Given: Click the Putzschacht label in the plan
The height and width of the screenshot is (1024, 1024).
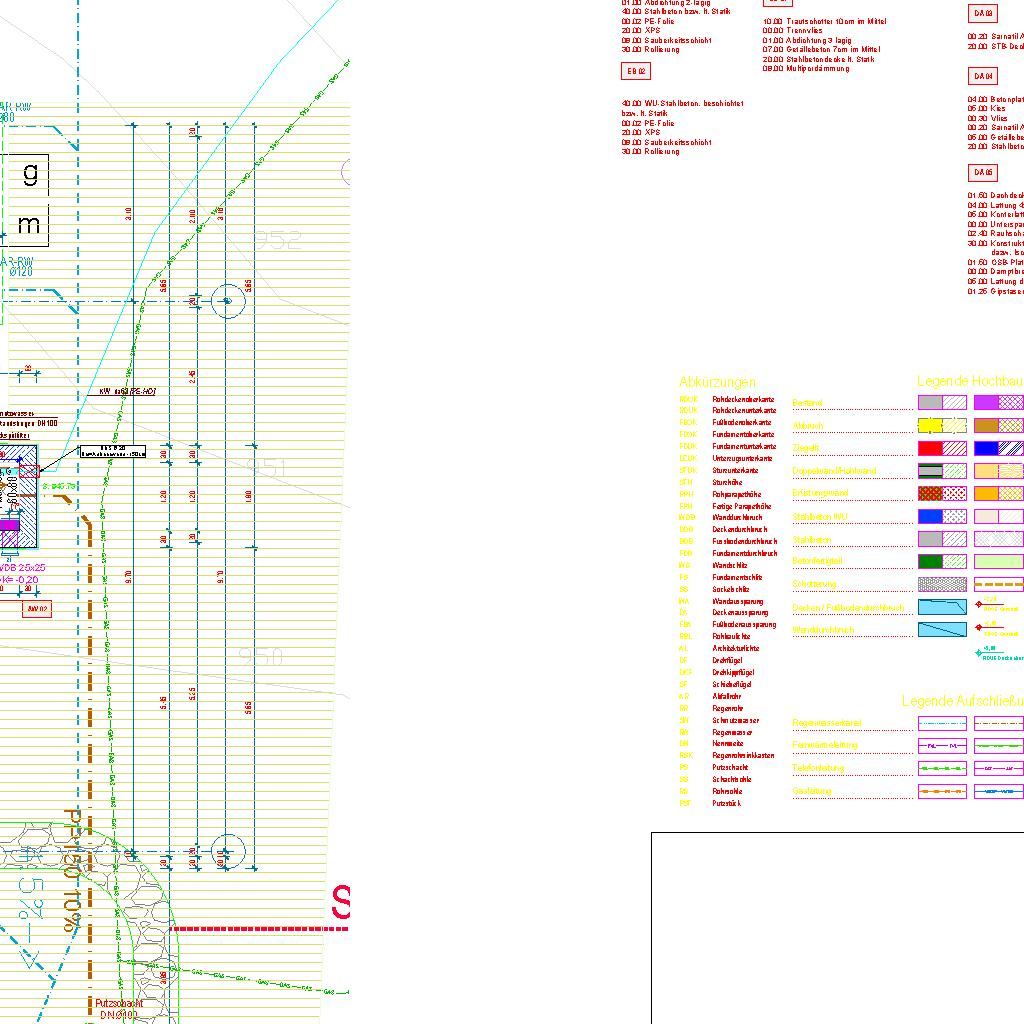Looking at the screenshot, I should [119, 1002].
